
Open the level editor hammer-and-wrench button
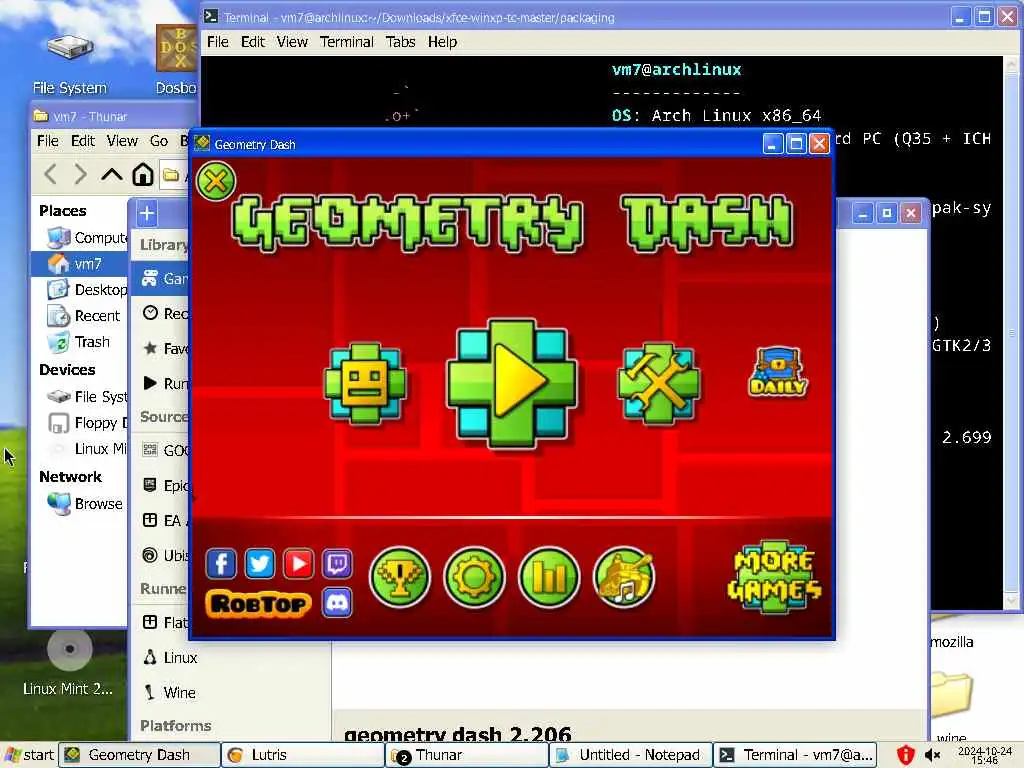click(x=658, y=383)
